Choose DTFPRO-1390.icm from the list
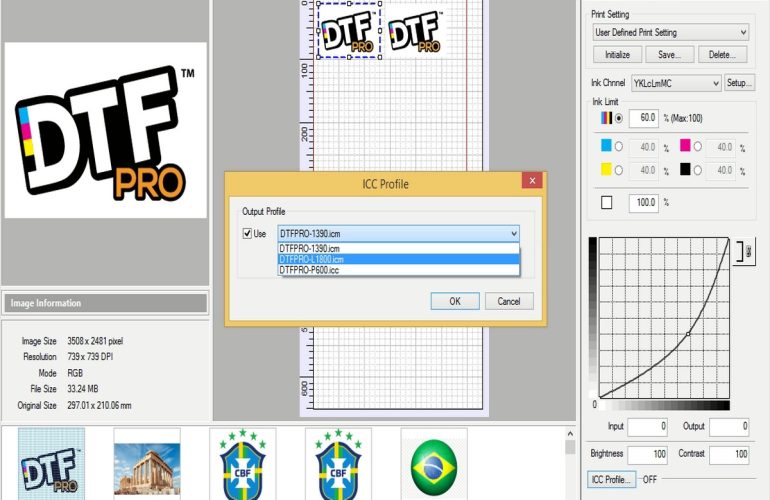The width and height of the screenshot is (770, 500). [398, 249]
